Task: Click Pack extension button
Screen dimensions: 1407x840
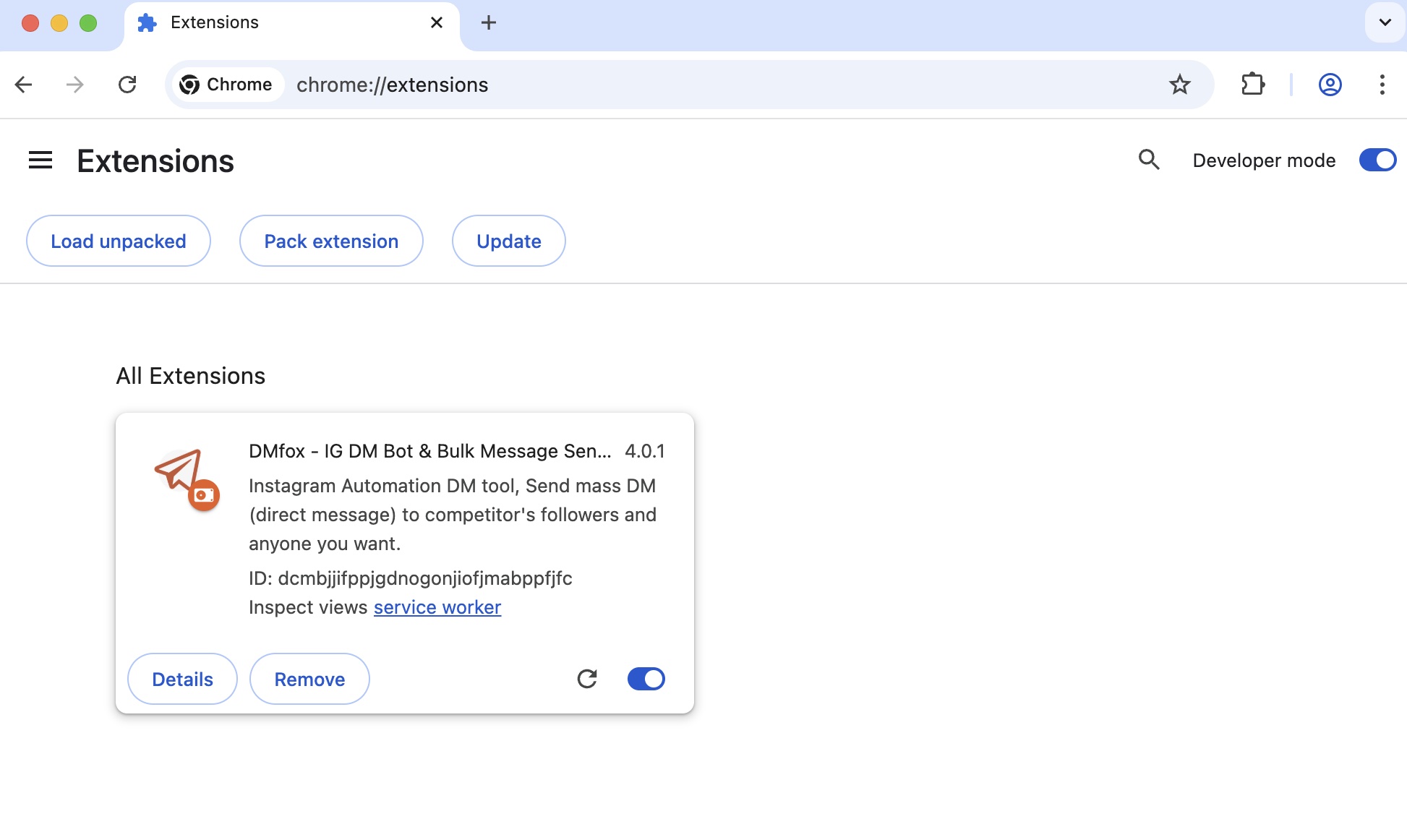Action: 331,241
